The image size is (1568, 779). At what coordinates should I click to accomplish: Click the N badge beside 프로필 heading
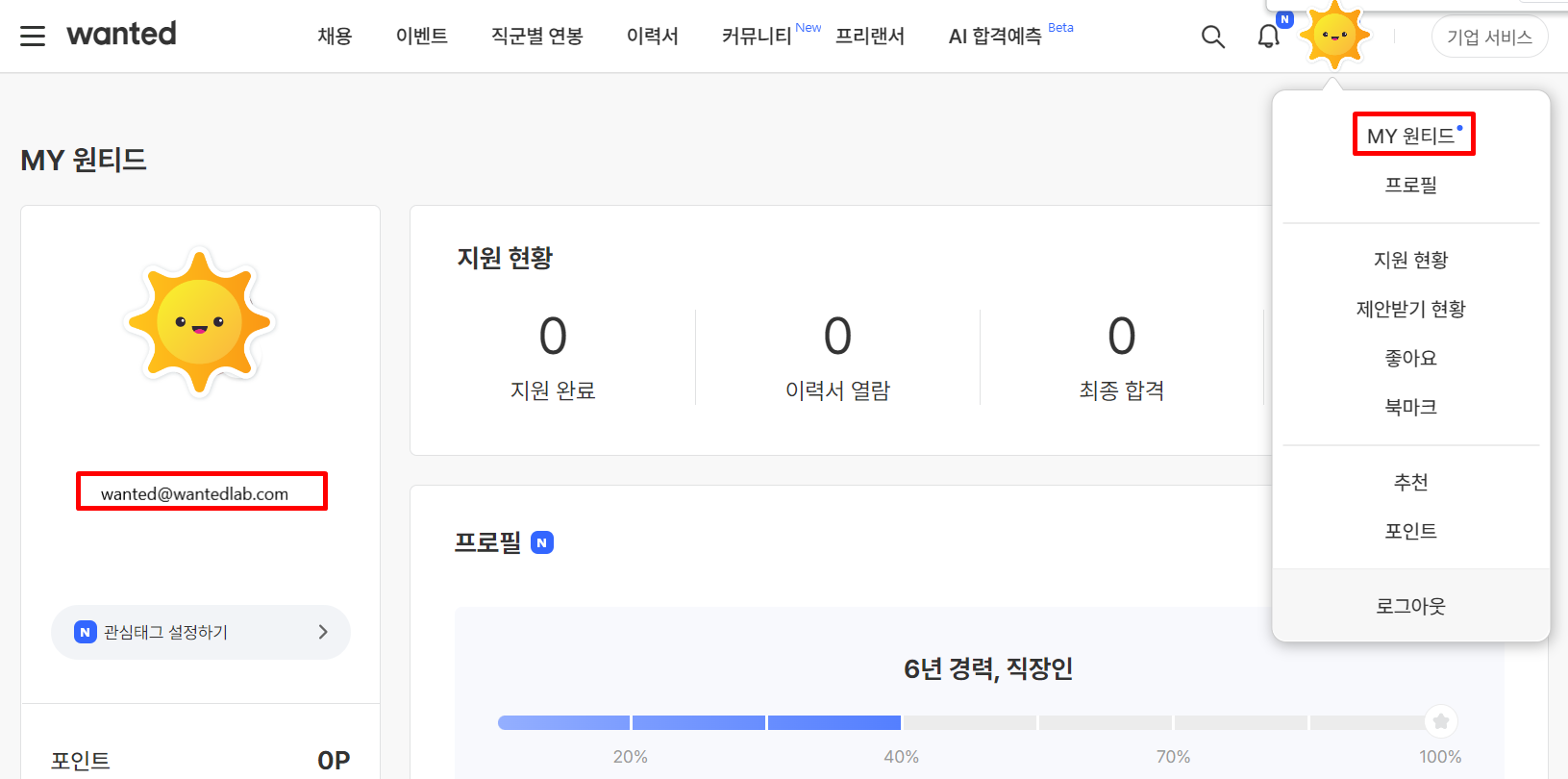pos(542,542)
